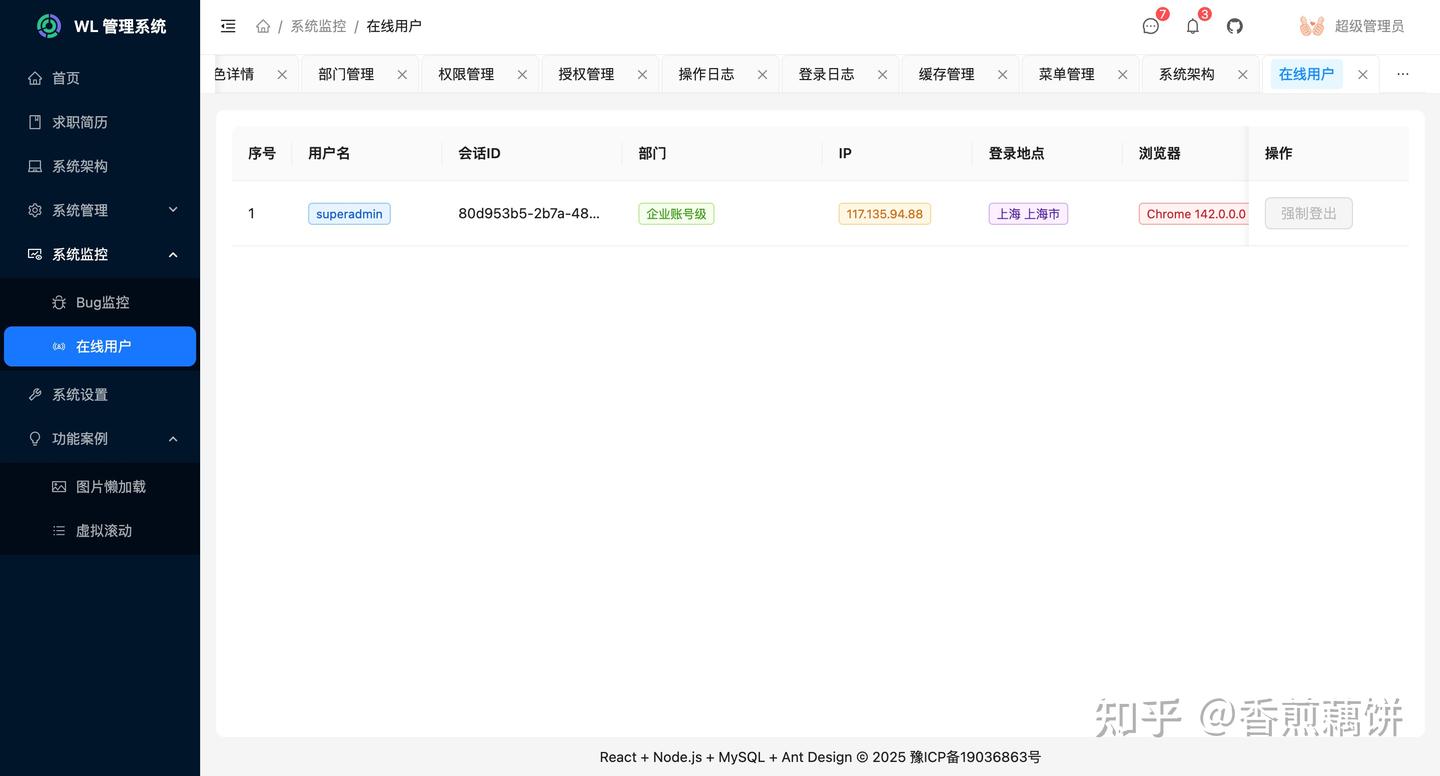The height and width of the screenshot is (776, 1440).
Task: Click the 豫ICP备19036863号 footer link
Action: (975, 757)
